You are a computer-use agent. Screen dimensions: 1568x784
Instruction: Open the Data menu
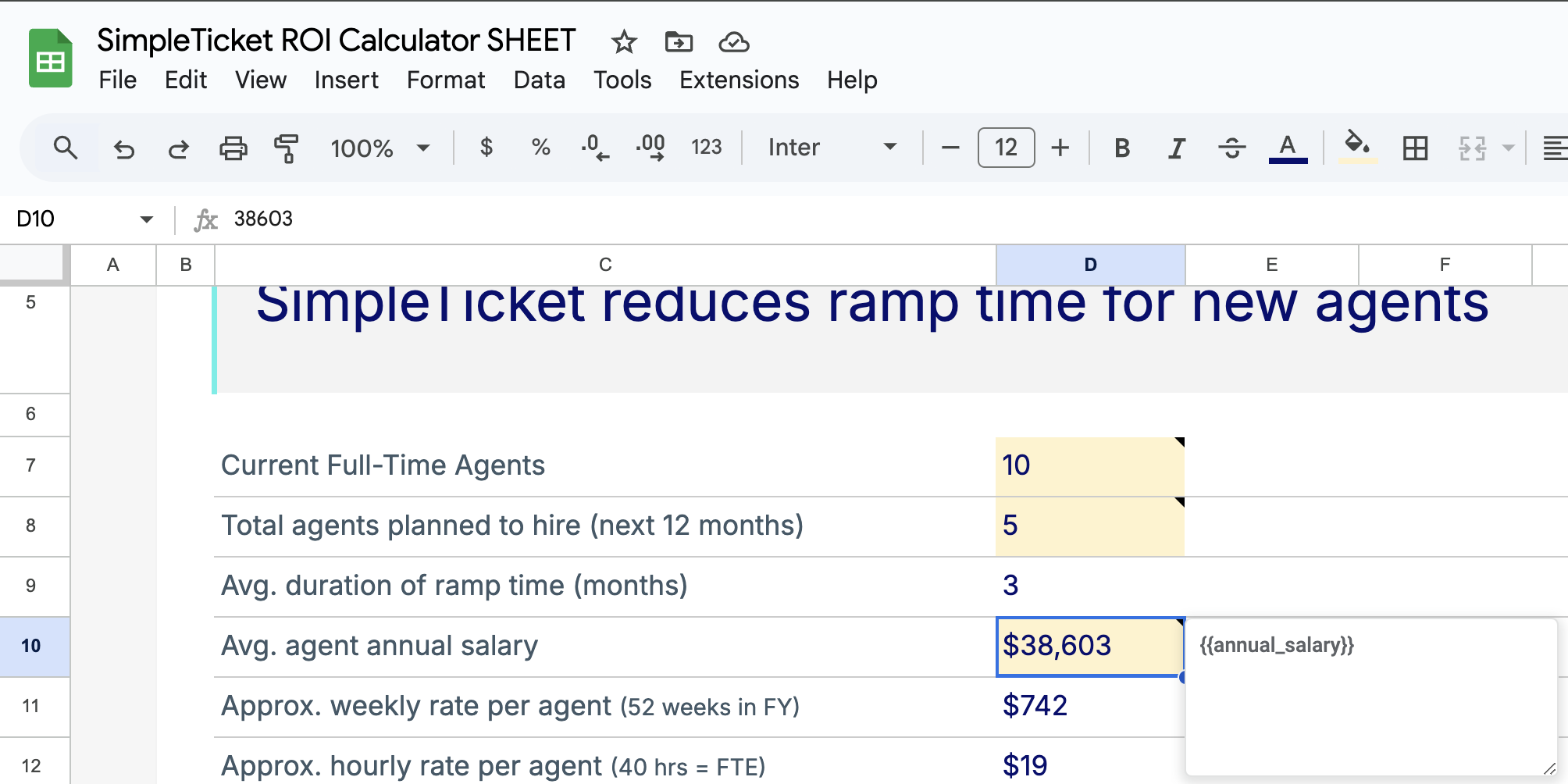(x=540, y=80)
